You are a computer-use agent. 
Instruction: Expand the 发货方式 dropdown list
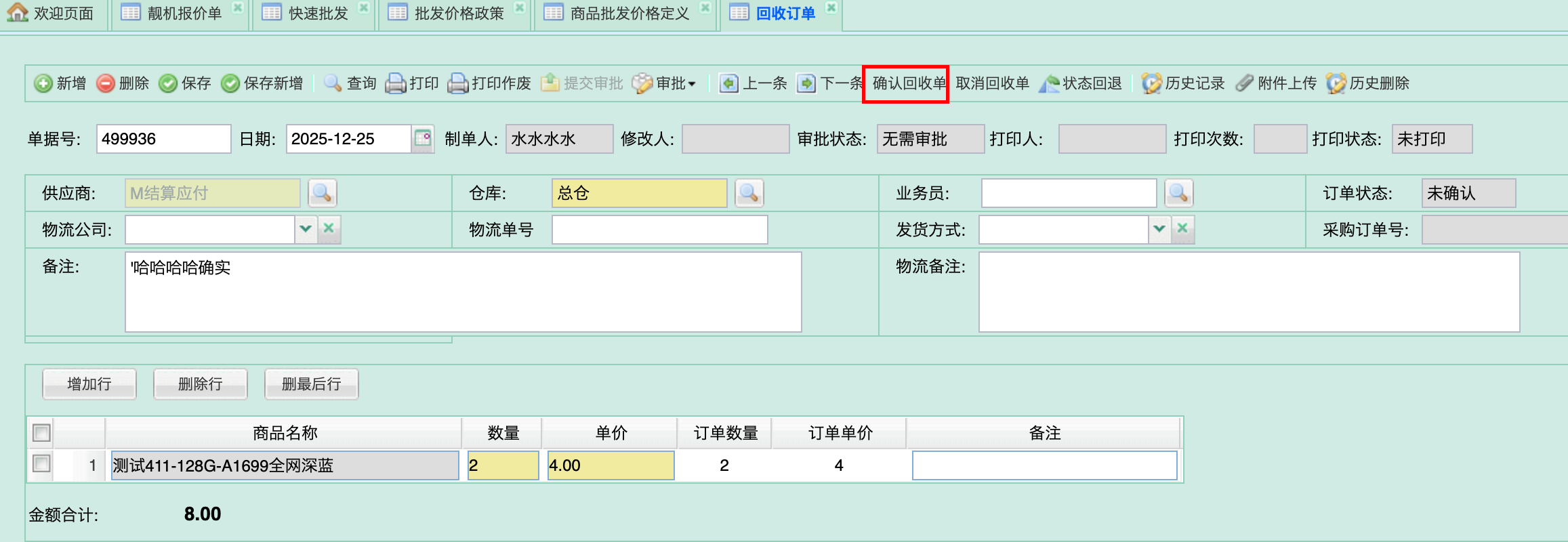click(1159, 229)
